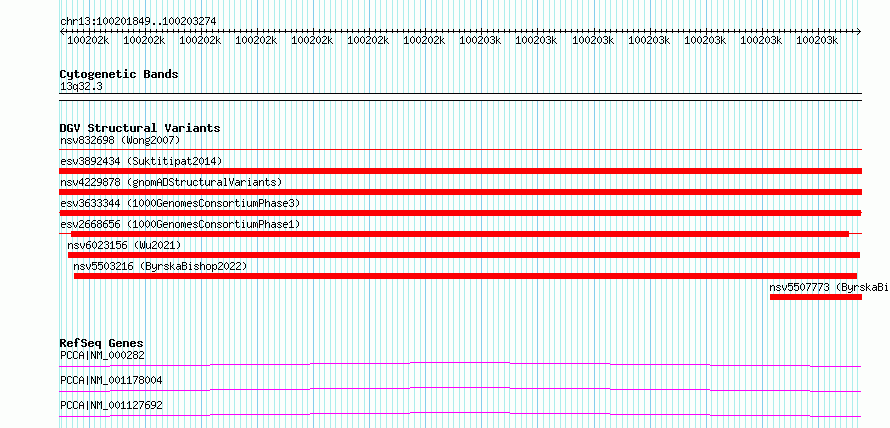Click the chr13:100201849..100203274 region label
The width and height of the screenshot is (890, 428).
click(x=138, y=21)
